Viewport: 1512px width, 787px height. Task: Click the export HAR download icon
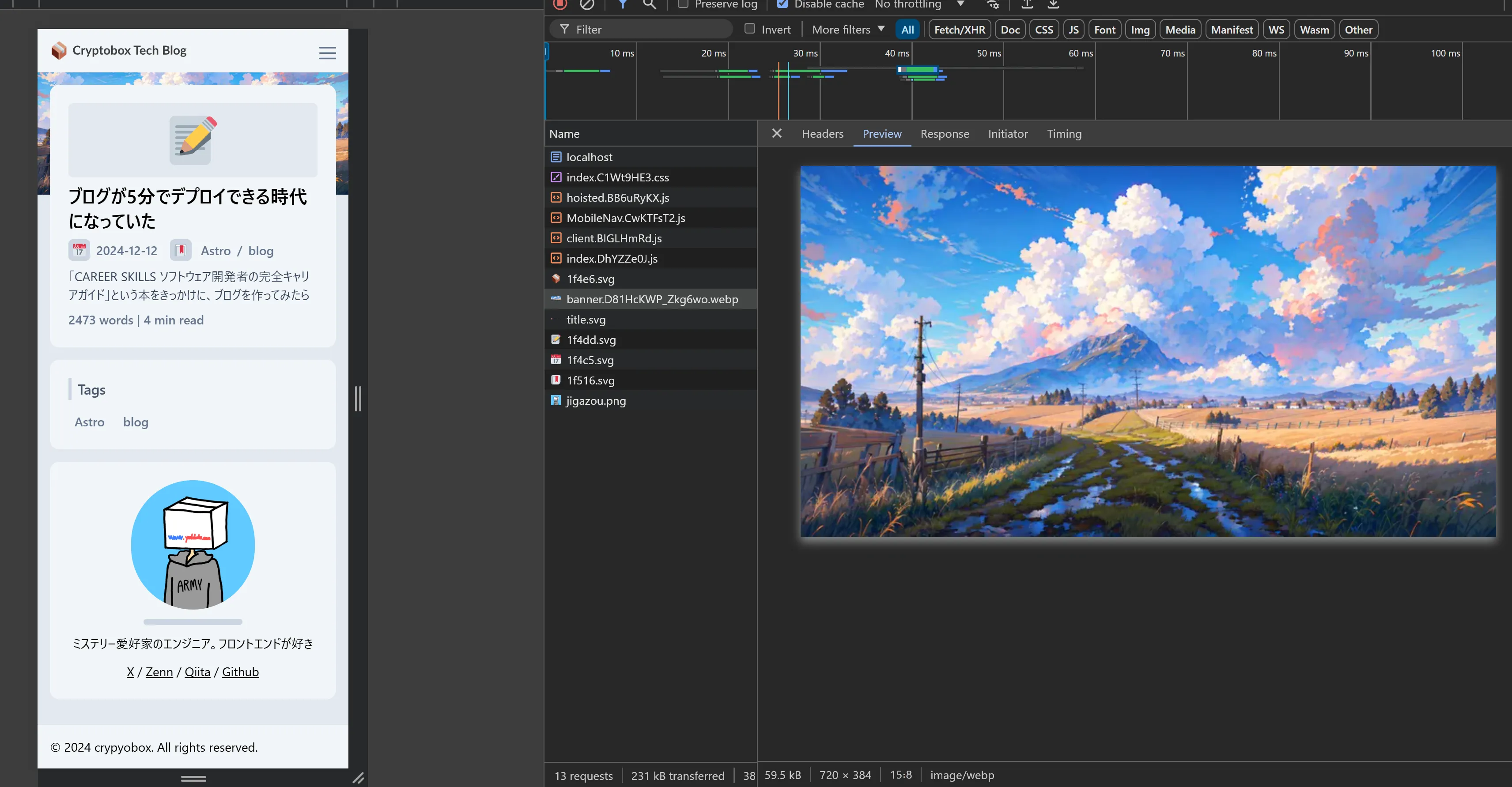(x=1054, y=4)
